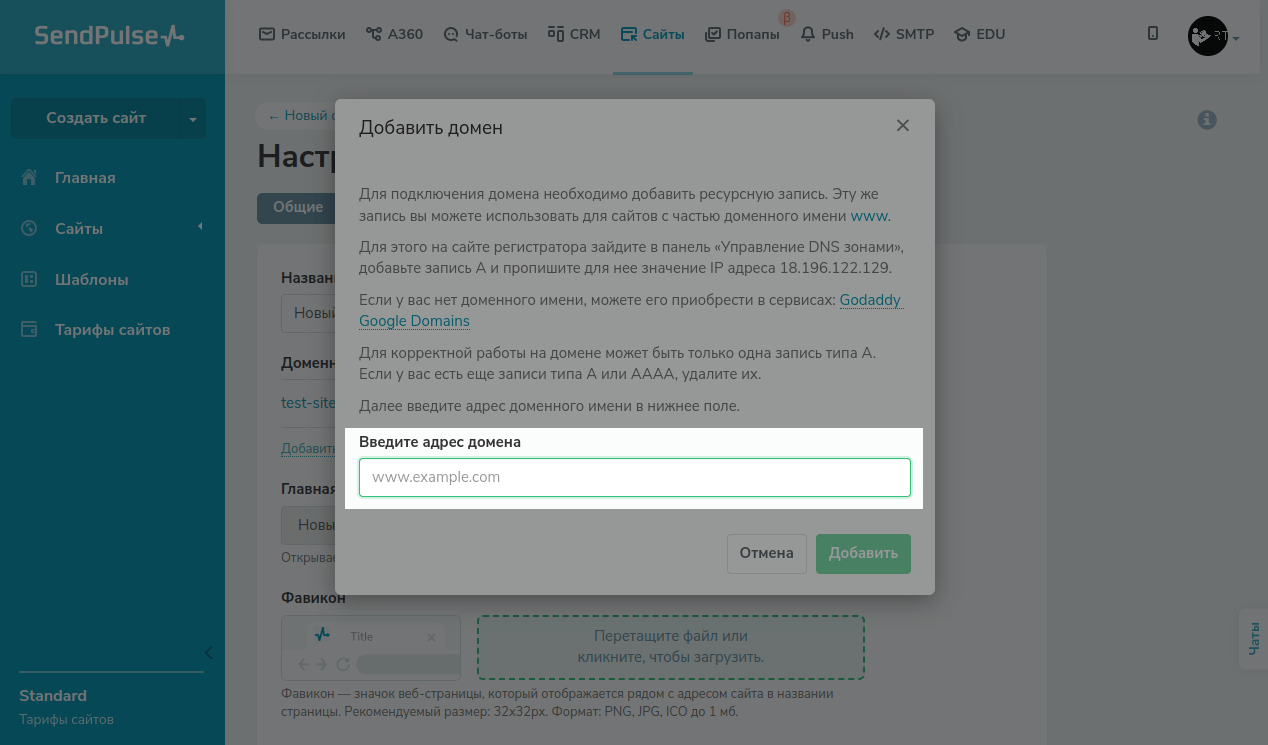Click the mobile phone icon in header

(1153, 34)
